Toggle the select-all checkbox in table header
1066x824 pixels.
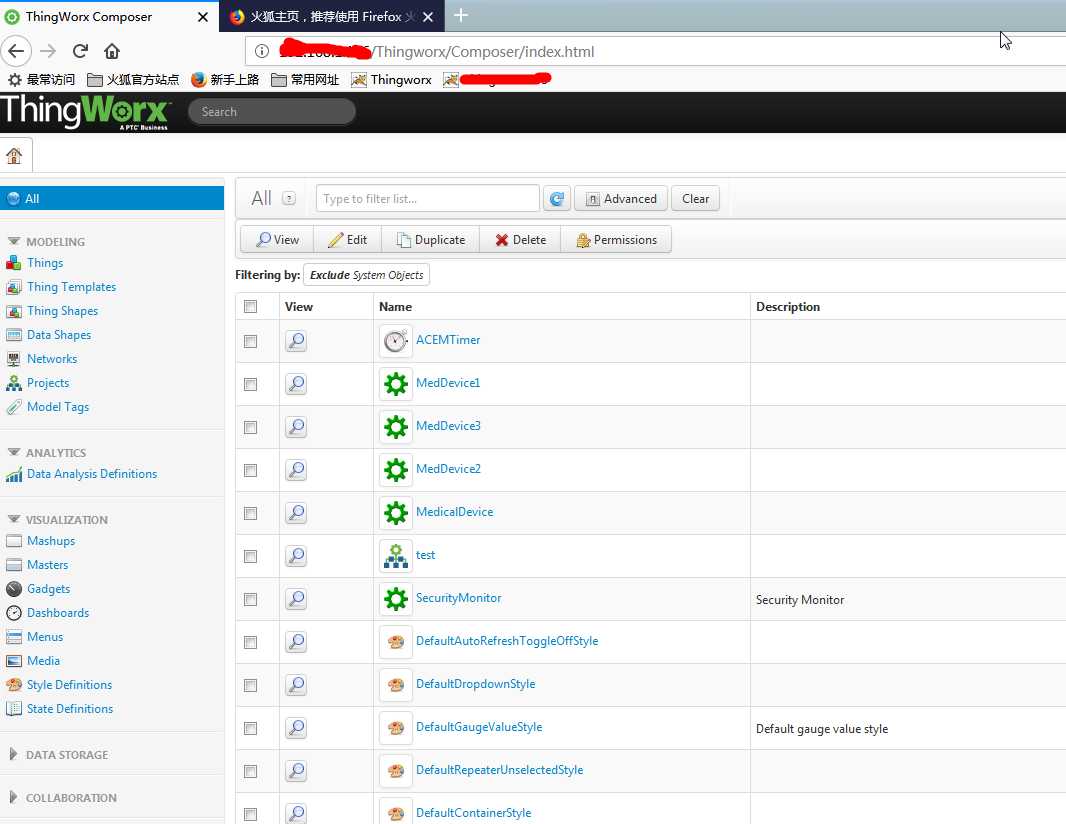tap(251, 307)
